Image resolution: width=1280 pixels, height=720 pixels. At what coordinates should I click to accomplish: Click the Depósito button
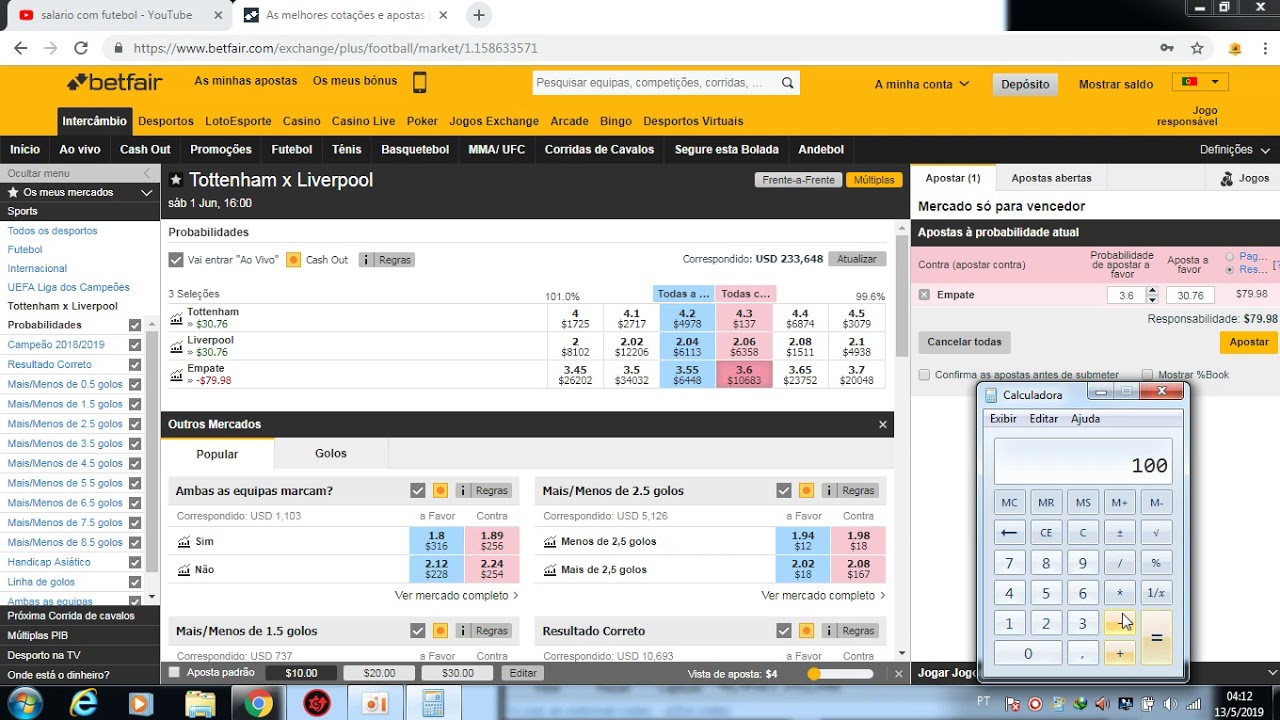1025,84
